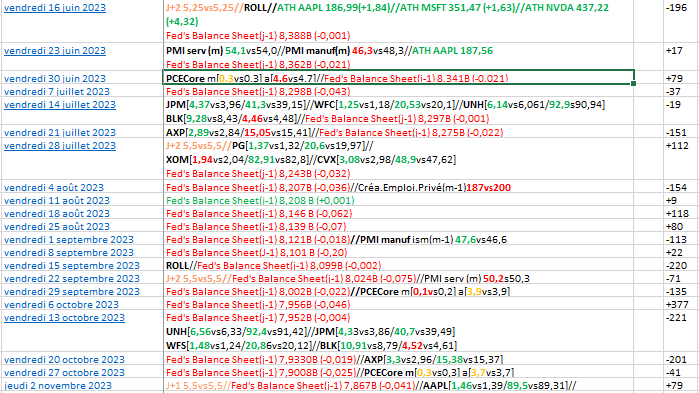
Task: Select the -196 value cell
Action: 680,21
